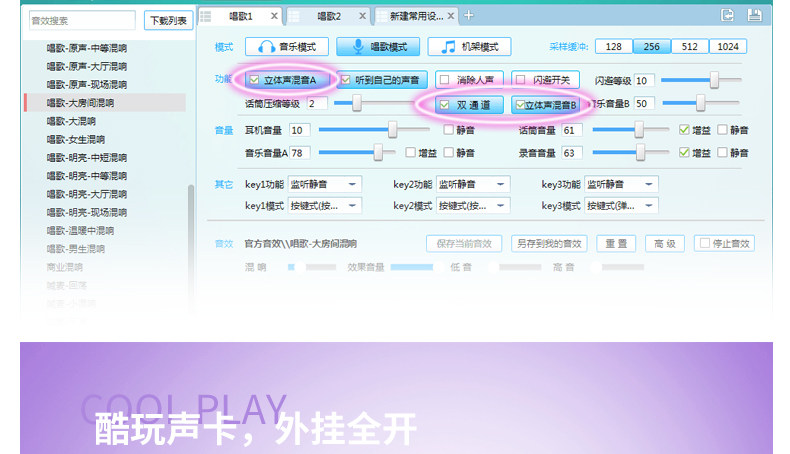This screenshot has height=454, width=790.
Task: Select the microphone 唱歌模式 mode button
Action: pos(378,47)
